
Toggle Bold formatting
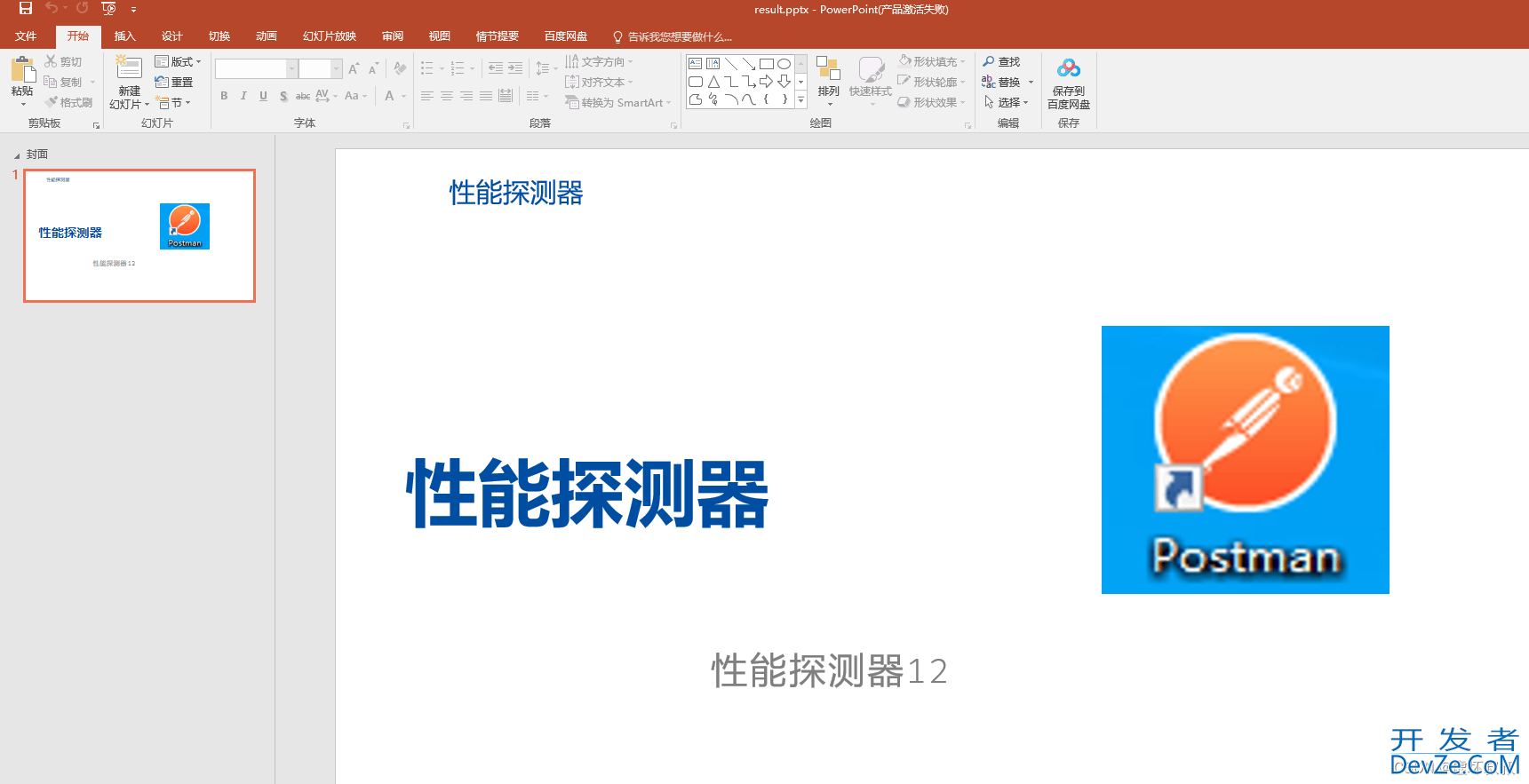pyautogui.click(x=224, y=96)
